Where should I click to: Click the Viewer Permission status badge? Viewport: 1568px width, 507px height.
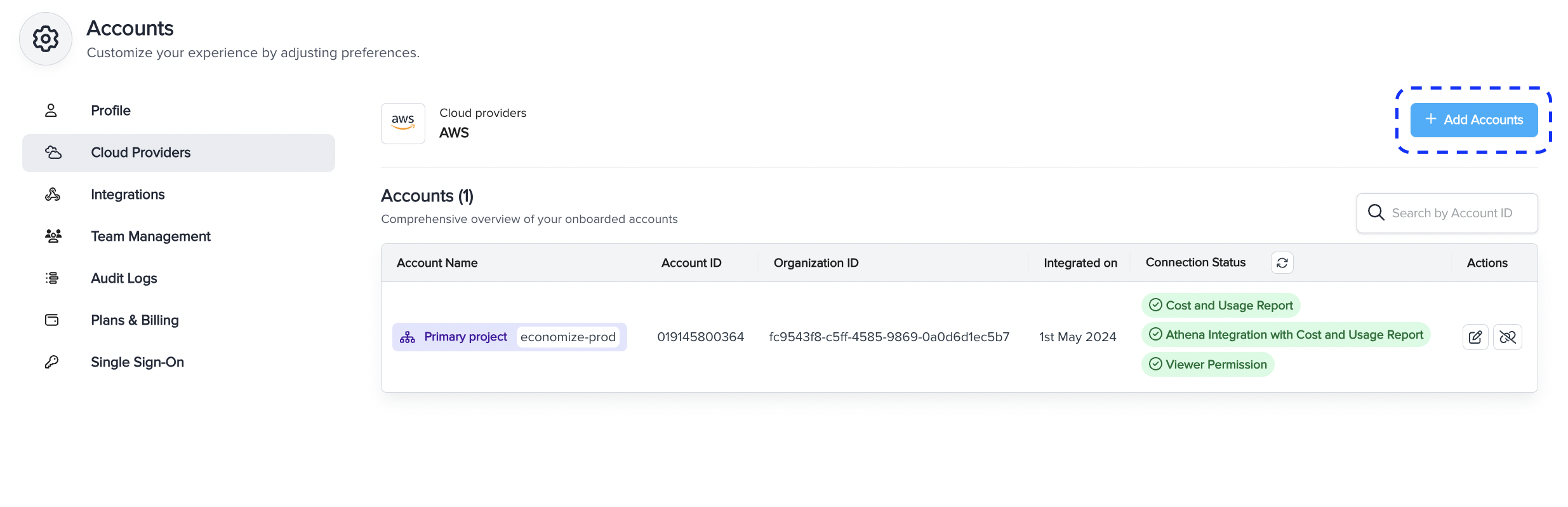click(x=1208, y=365)
